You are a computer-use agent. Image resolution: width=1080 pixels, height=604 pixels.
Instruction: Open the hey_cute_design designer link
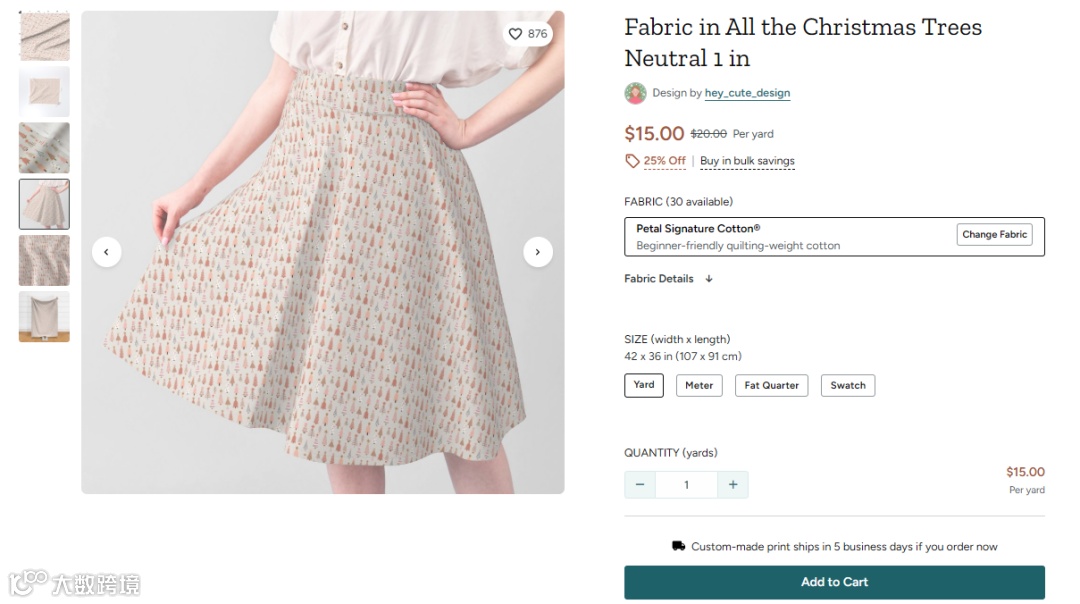click(x=747, y=93)
